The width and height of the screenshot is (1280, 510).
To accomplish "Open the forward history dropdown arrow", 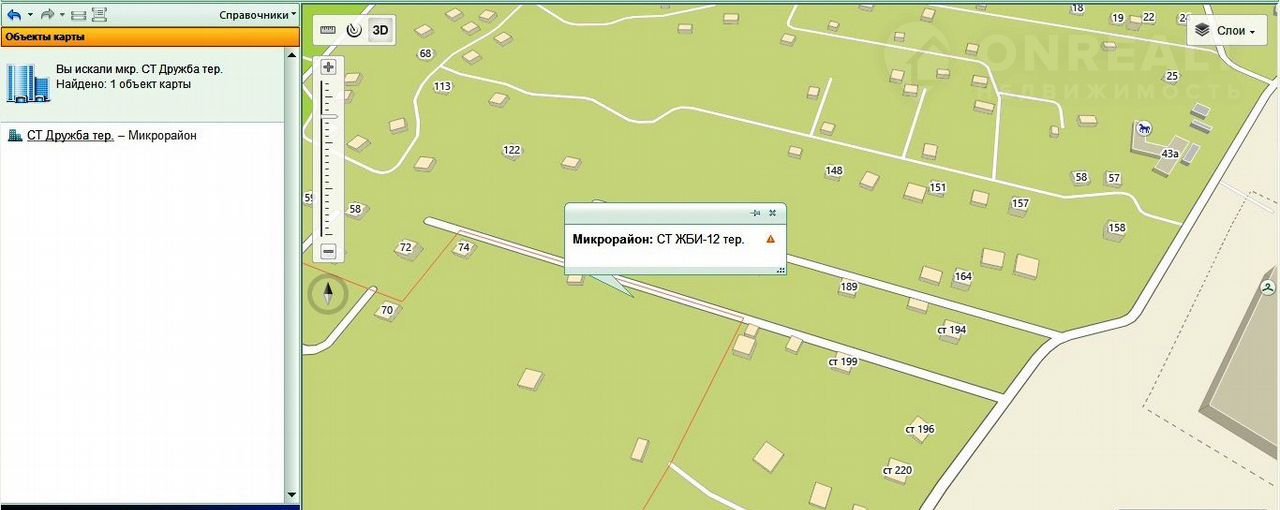I will (x=62, y=15).
